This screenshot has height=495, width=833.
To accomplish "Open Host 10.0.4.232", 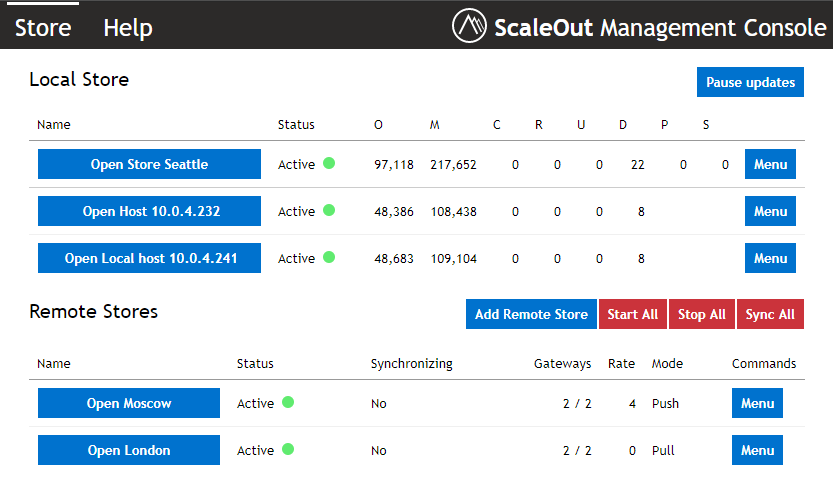I will (x=149, y=211).
